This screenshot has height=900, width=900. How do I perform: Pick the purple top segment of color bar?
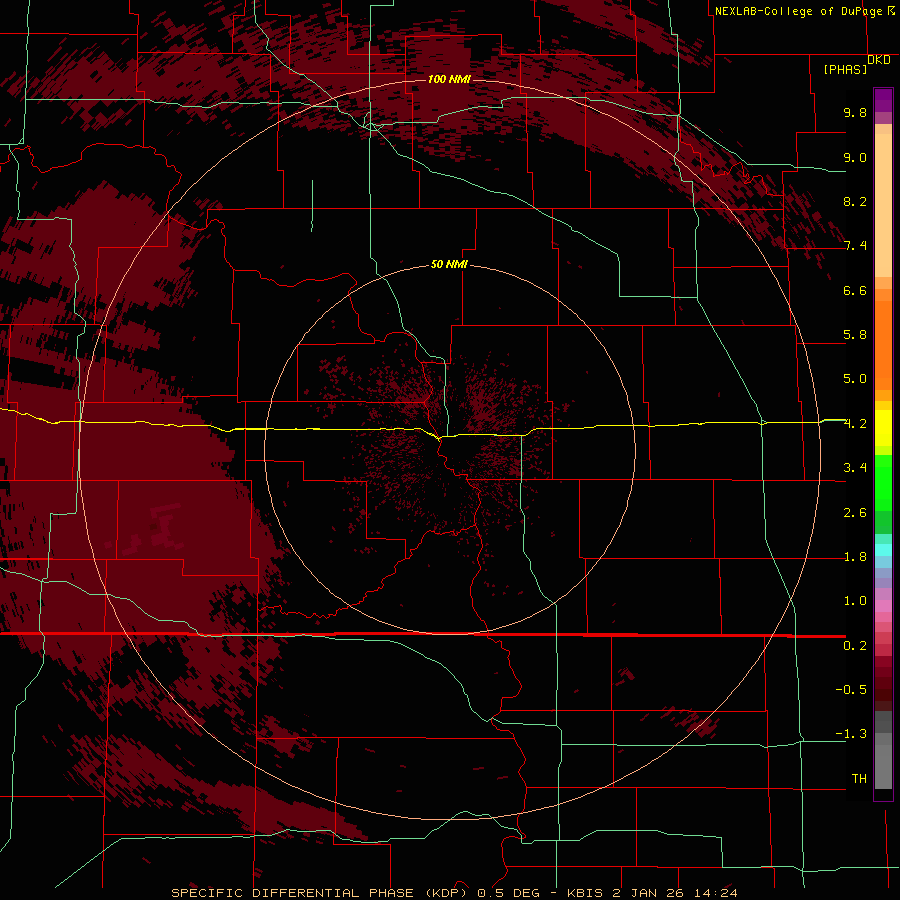click(883, 100)
